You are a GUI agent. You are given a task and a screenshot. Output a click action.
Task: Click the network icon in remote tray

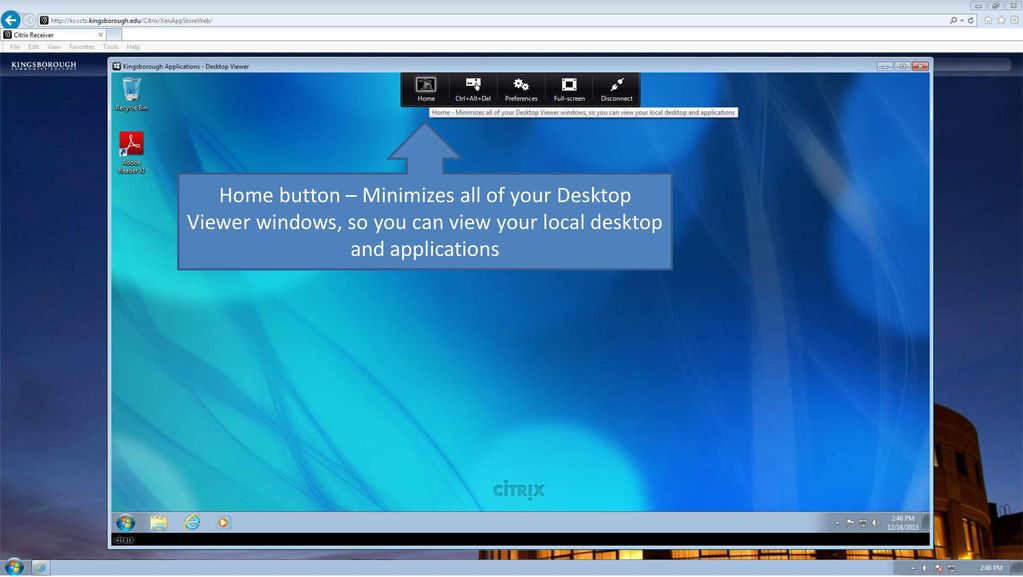pos(863,523)
